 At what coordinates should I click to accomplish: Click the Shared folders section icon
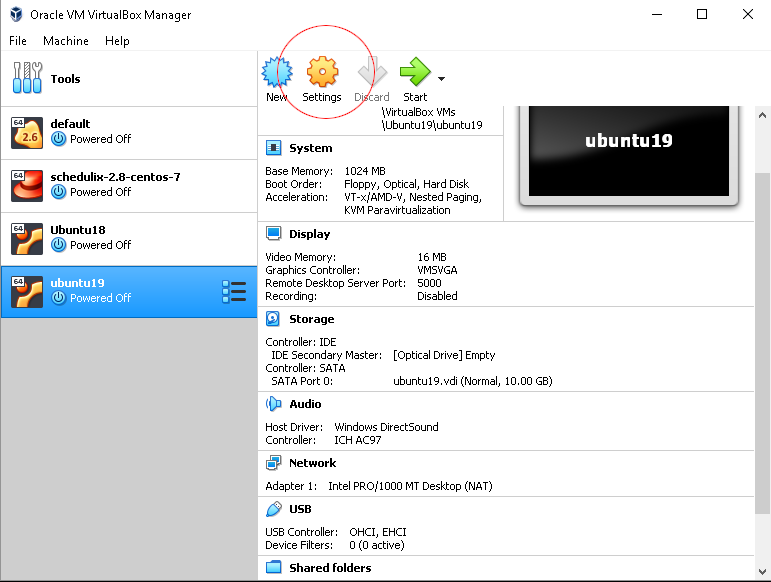point(273,567)
